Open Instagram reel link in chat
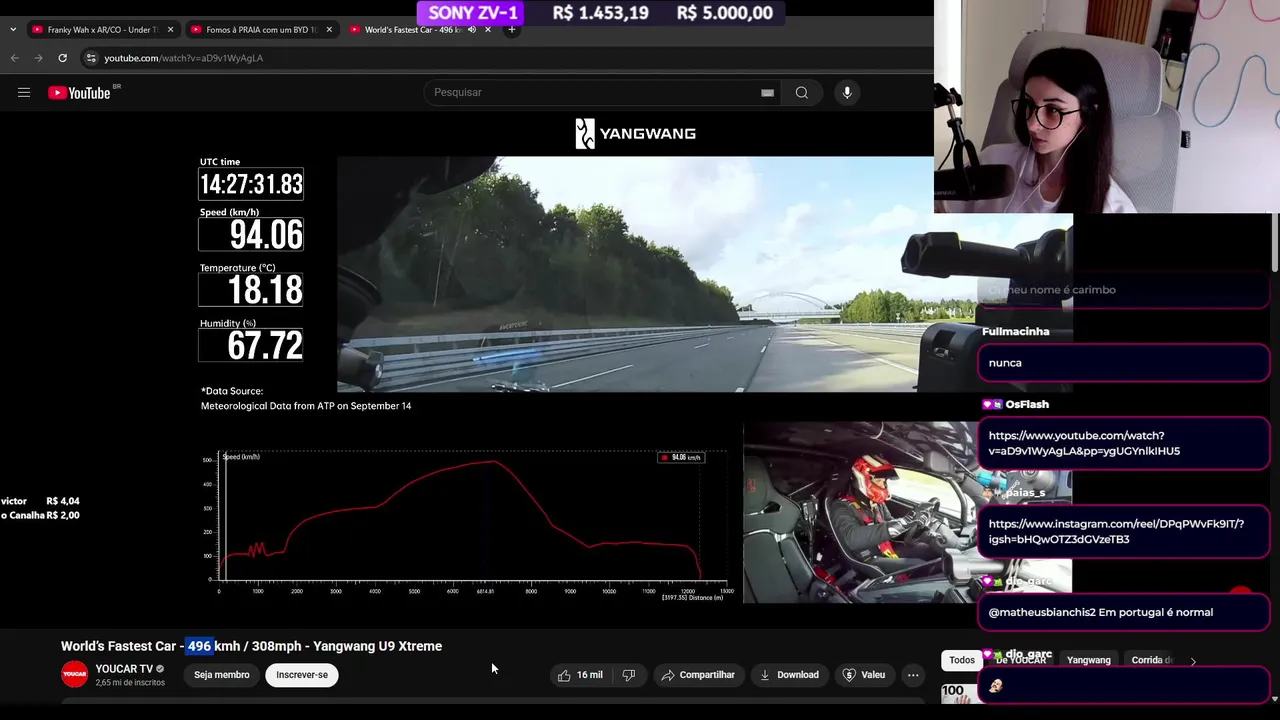 coord(1116,531)
